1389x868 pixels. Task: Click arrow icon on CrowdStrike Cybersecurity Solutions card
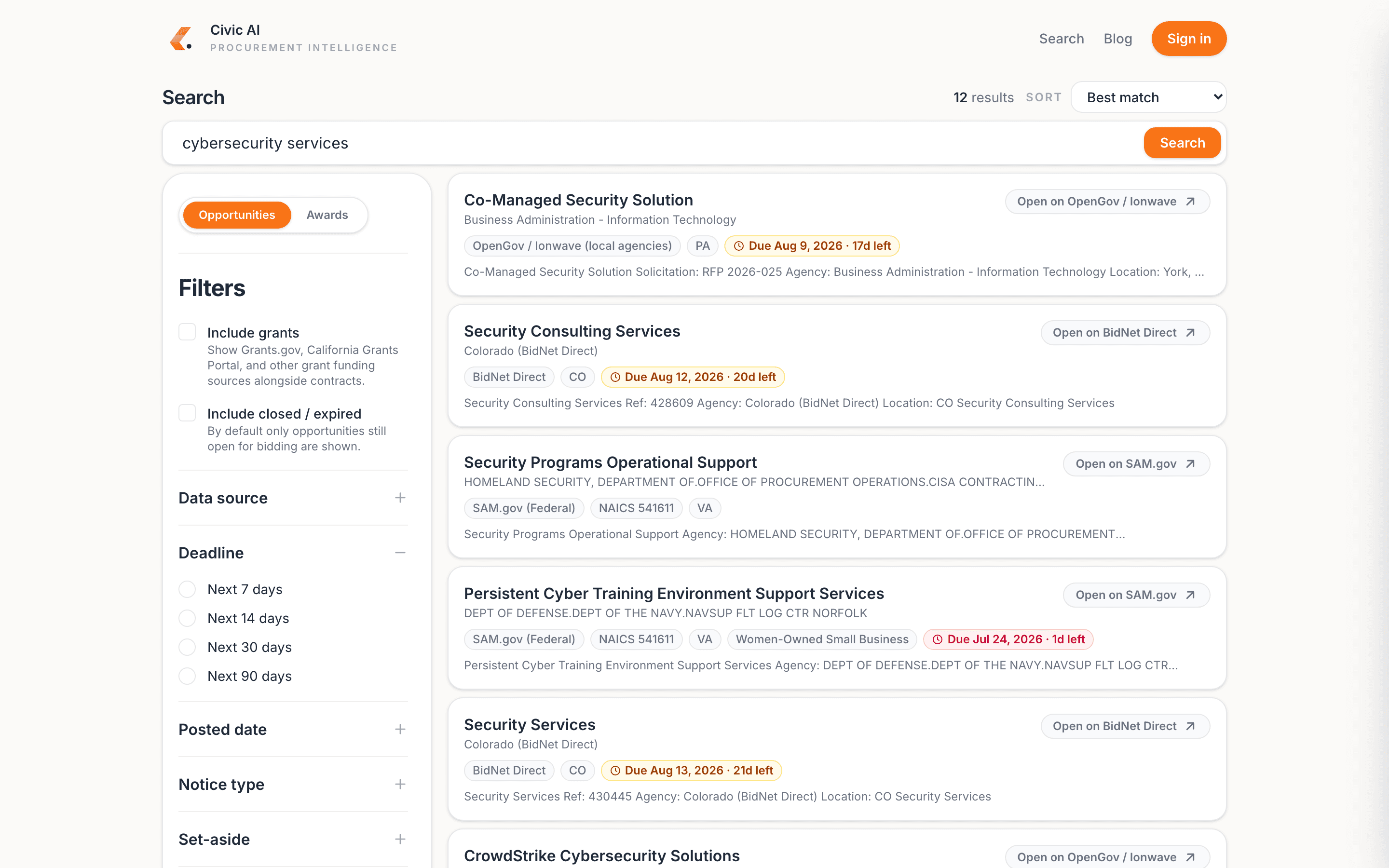coord(1190,857)
